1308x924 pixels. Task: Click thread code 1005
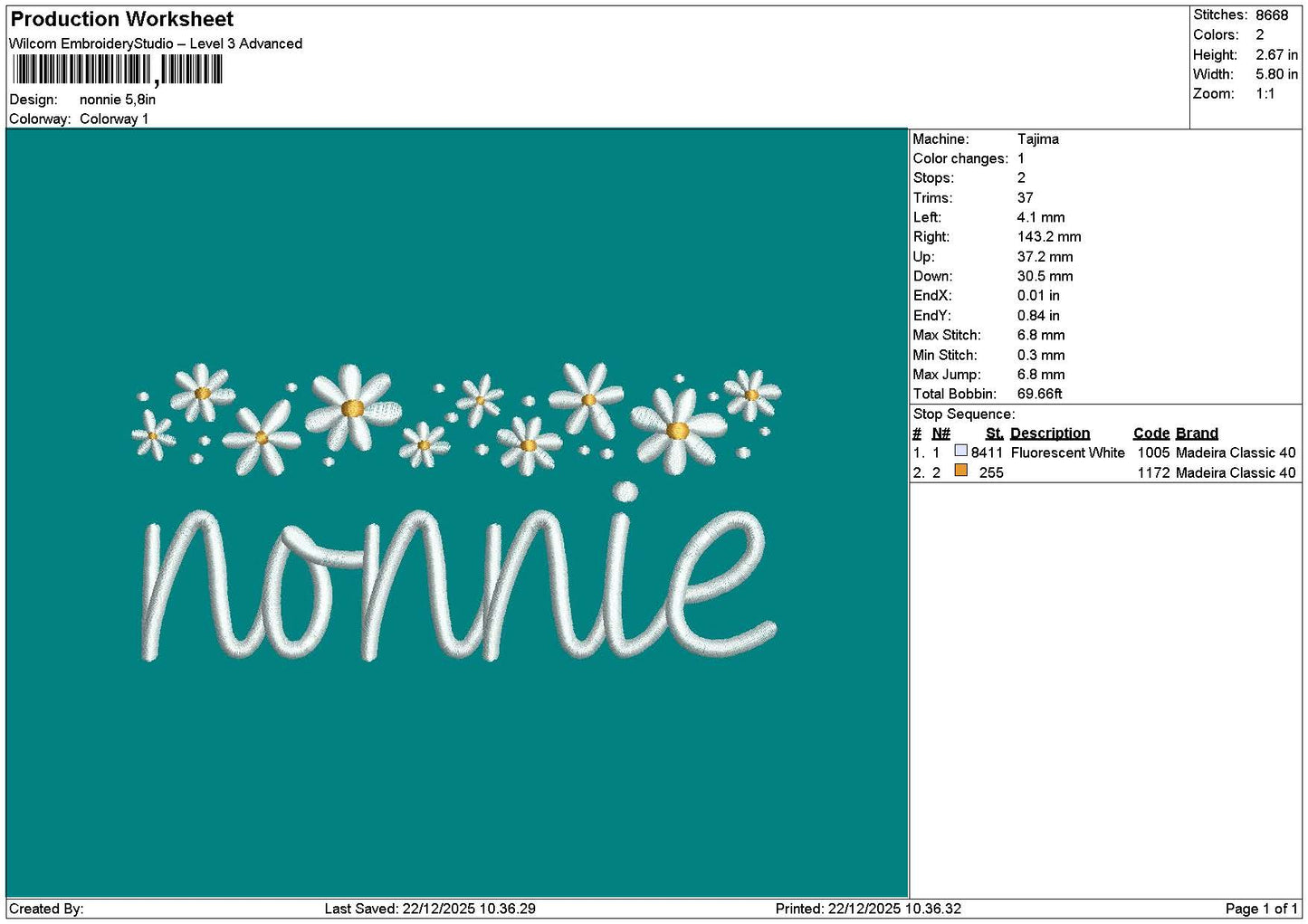click(x=1153, y=453)
